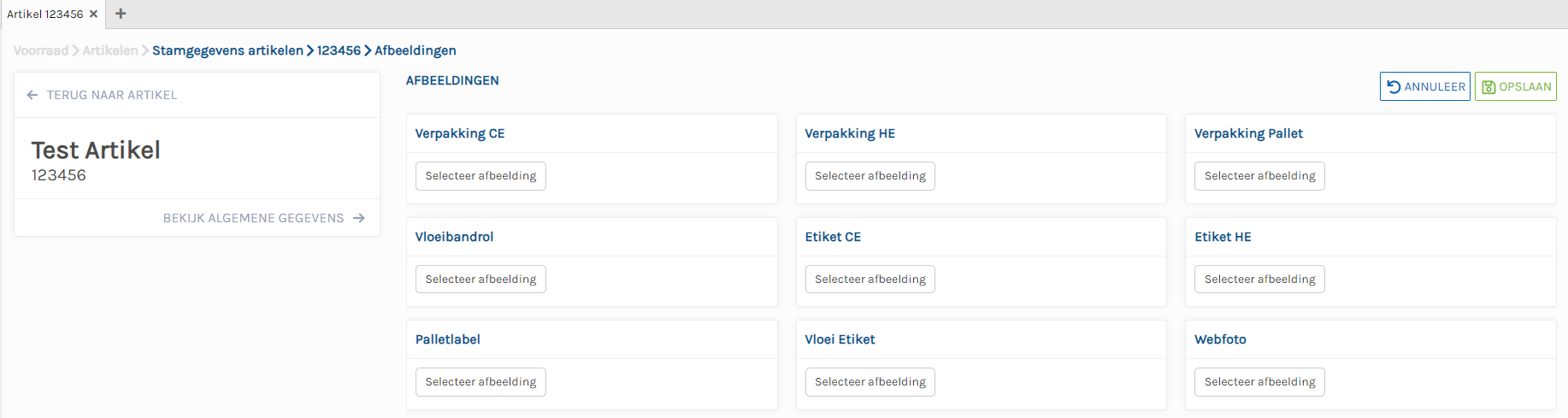Viewport: 1568px width, 418px height.
Task: Choose image for Etiket HE
Action: [x=1259, y=280]
